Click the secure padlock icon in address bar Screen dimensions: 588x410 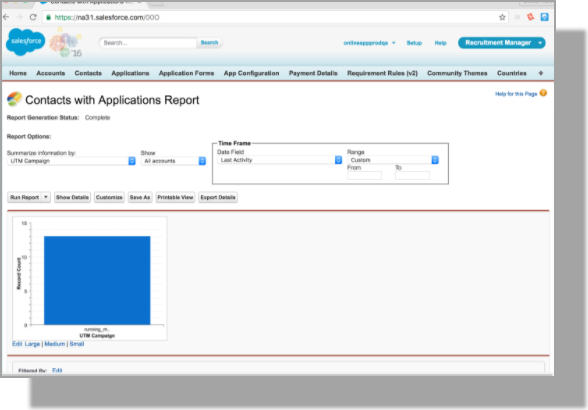click(48, 17)
